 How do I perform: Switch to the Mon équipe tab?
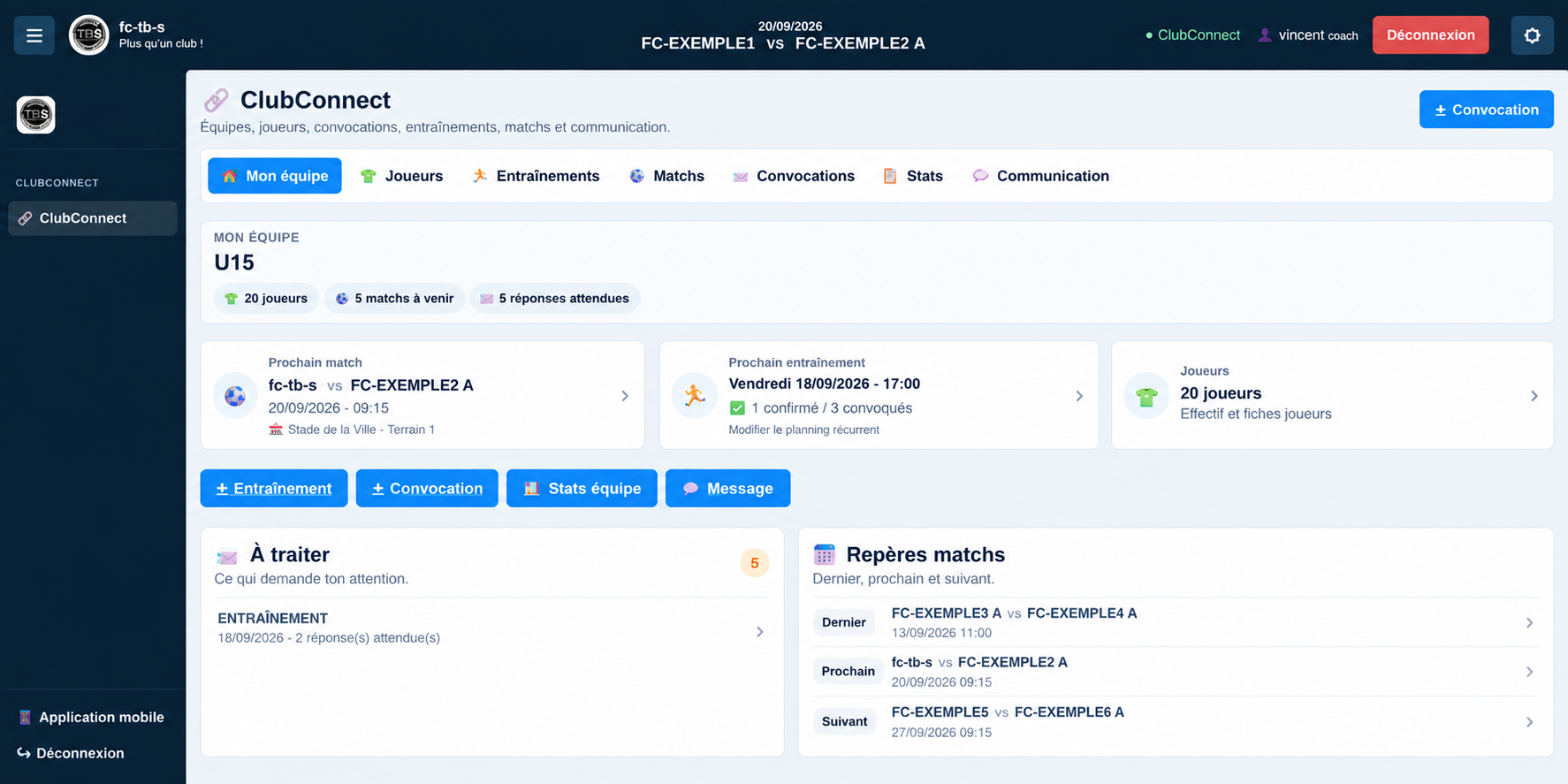click(275, 176)
